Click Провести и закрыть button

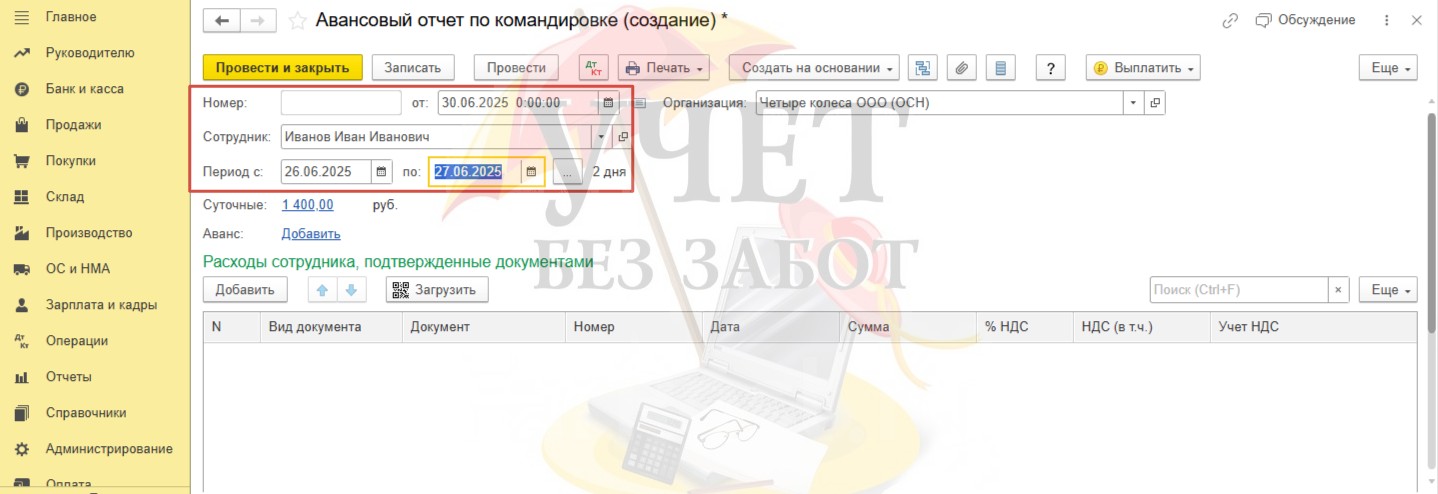[283, 68]
